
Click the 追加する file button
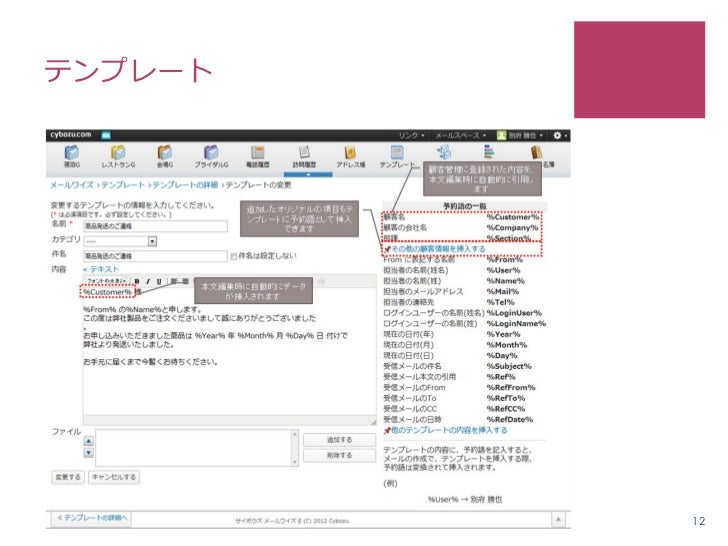coord(339,440)
